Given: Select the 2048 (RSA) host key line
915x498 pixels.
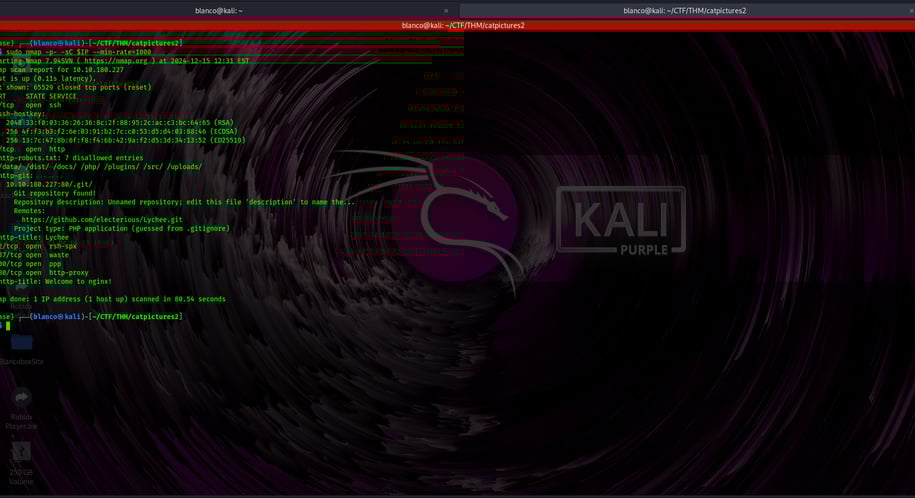Looking at the screenshot, I should (120, 123).
